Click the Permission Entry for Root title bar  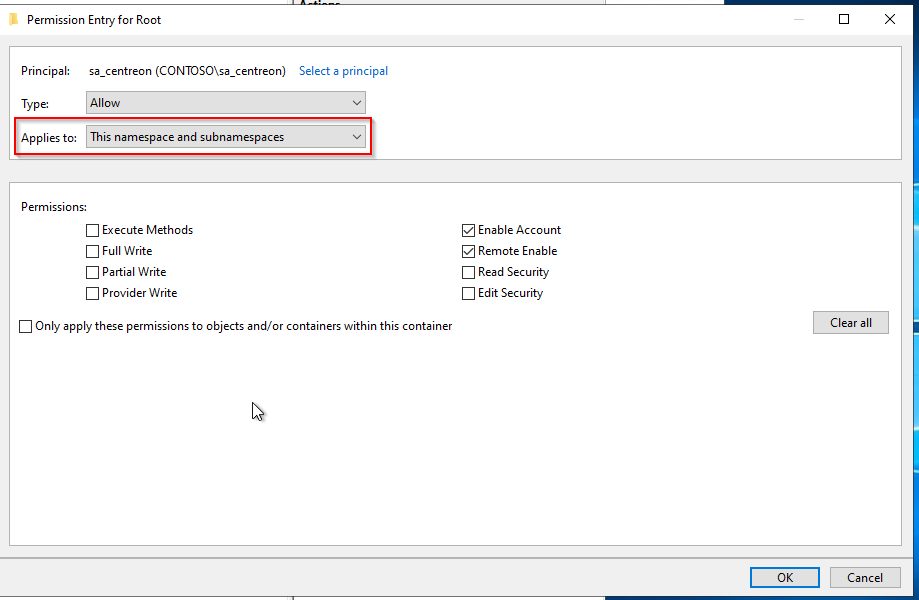400,19
